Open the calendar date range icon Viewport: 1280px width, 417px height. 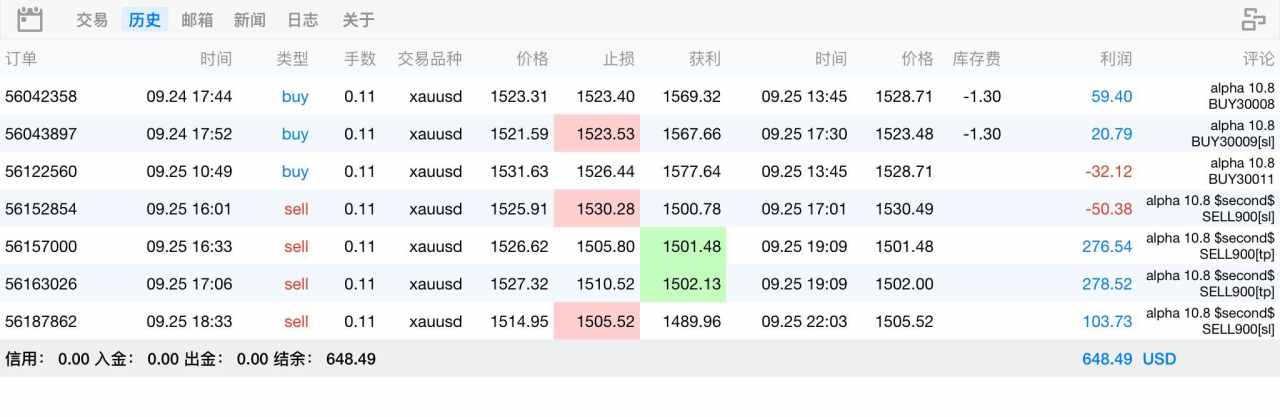[30, 19]
